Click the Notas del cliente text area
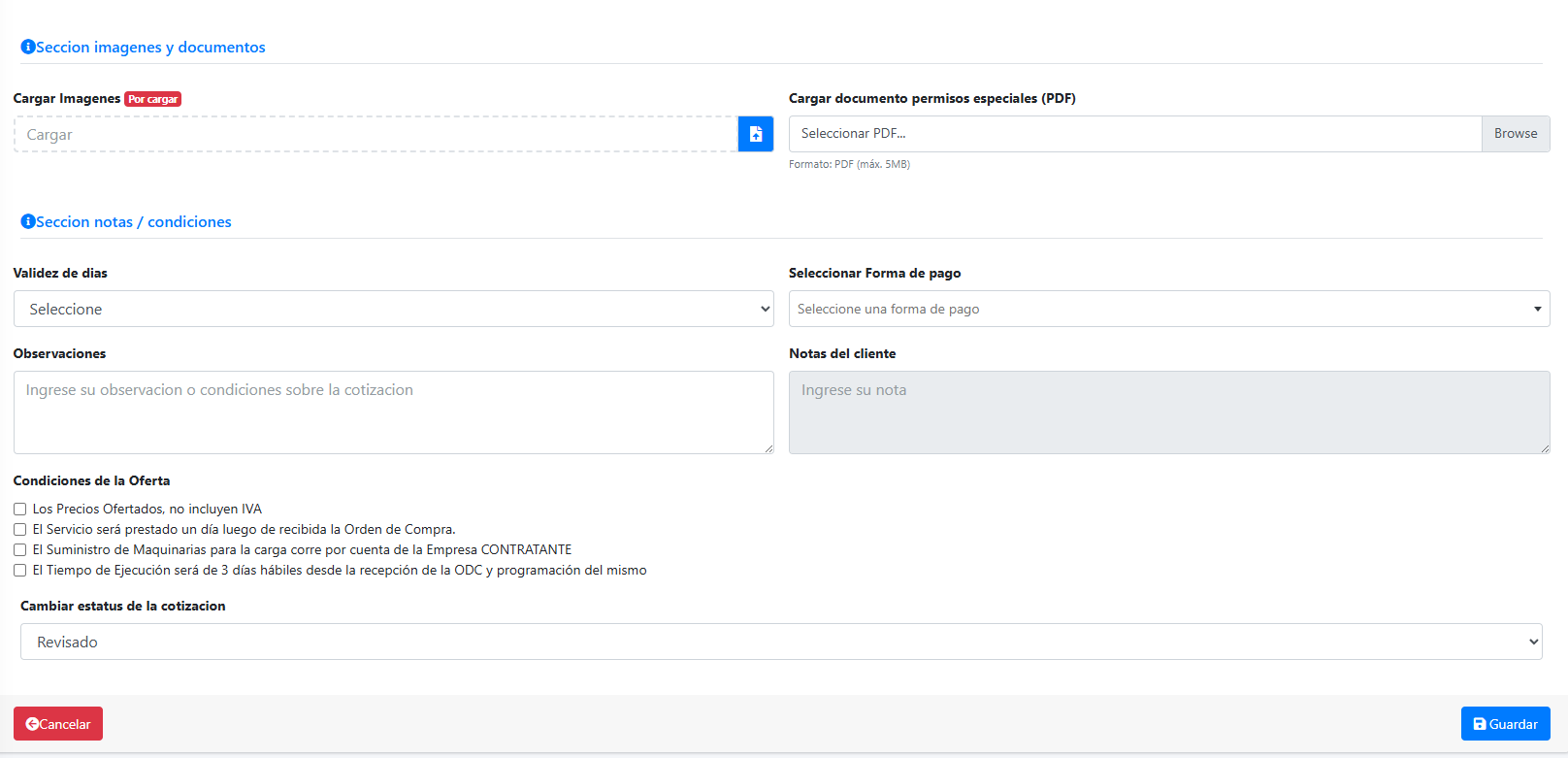Screen dimensions: 1568x758 tap(1168, 412)
